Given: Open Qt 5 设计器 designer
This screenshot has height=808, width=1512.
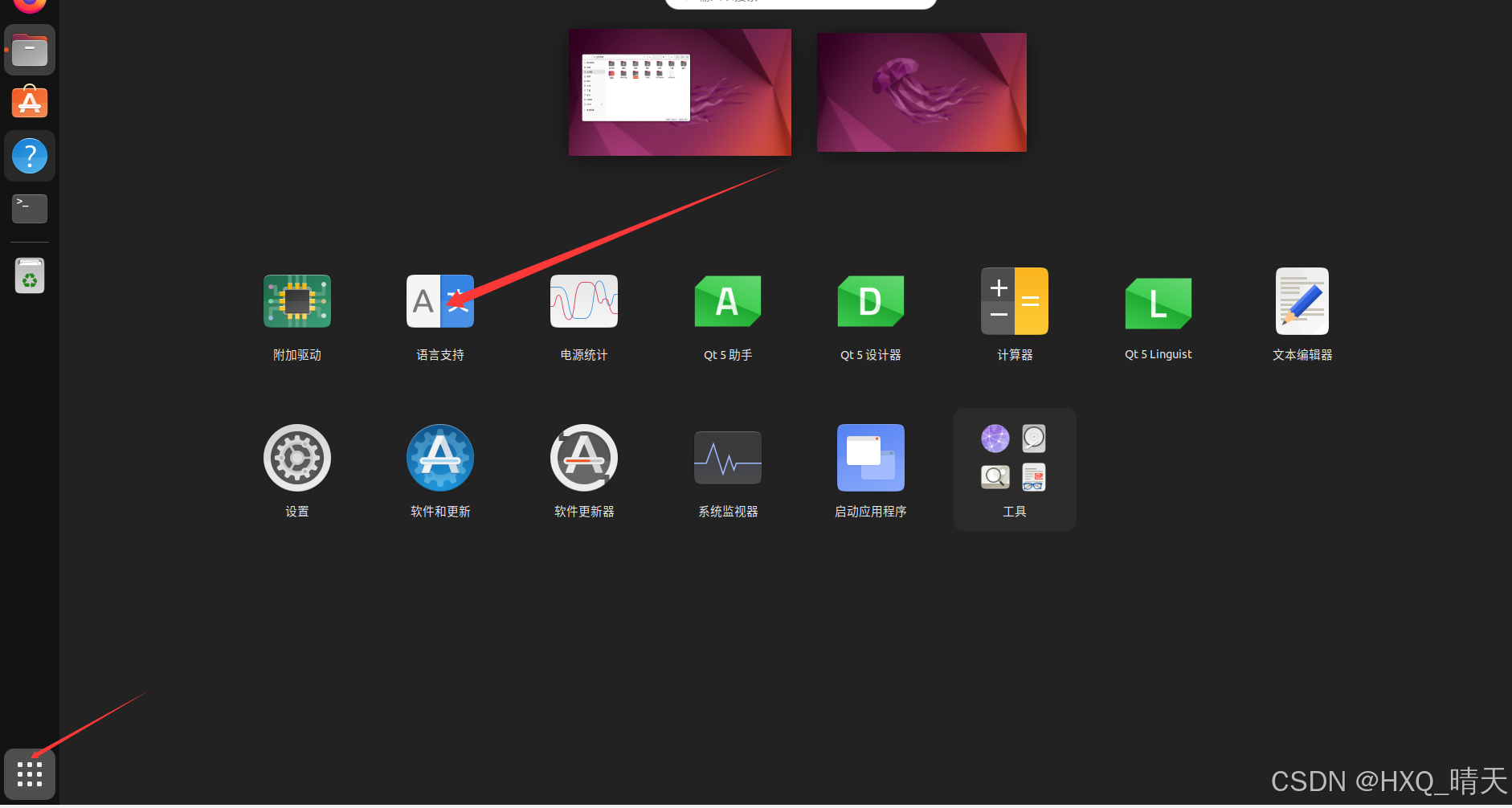Looking at the screenshot, I should 871,301.
